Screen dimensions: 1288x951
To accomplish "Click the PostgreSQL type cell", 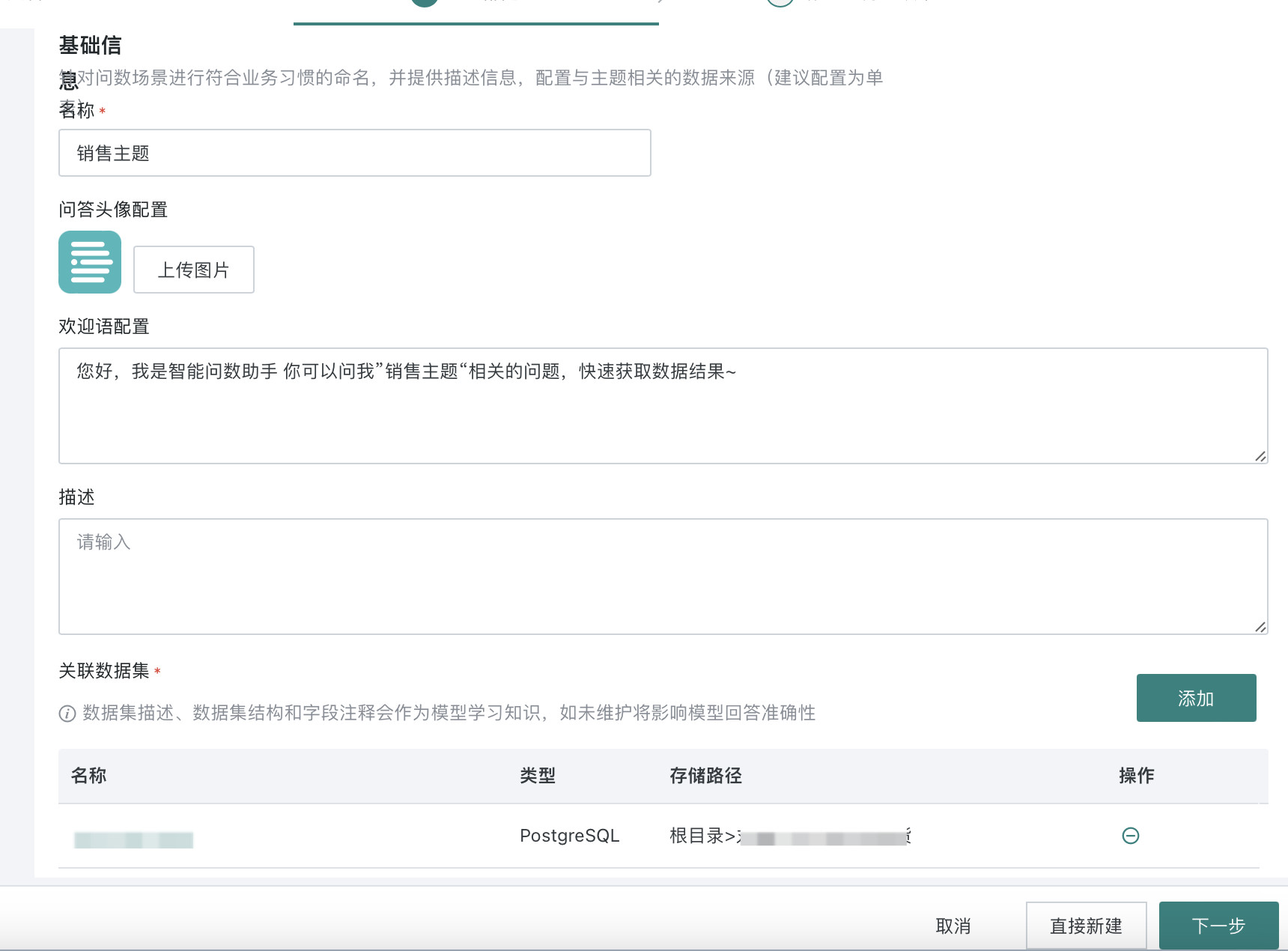I will (569, 836).
